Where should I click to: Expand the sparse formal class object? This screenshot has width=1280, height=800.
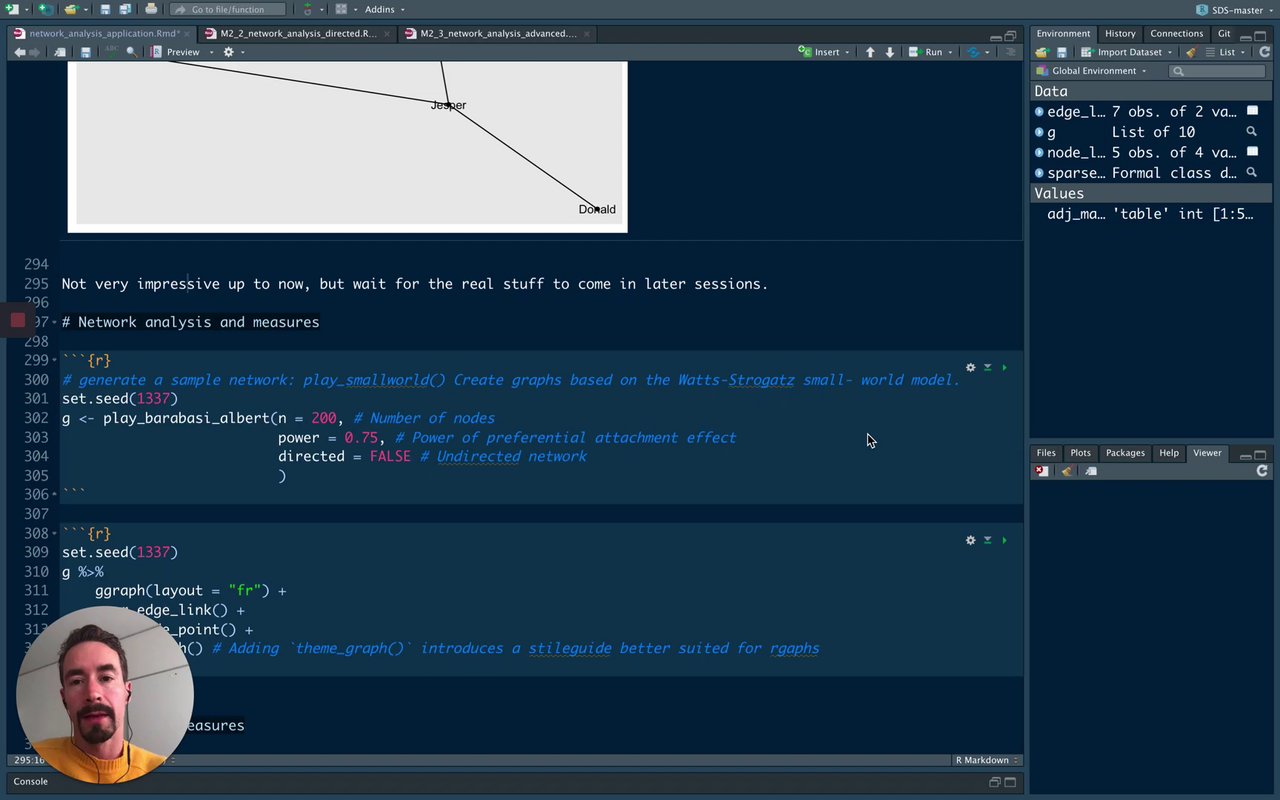coord(1040,173)
